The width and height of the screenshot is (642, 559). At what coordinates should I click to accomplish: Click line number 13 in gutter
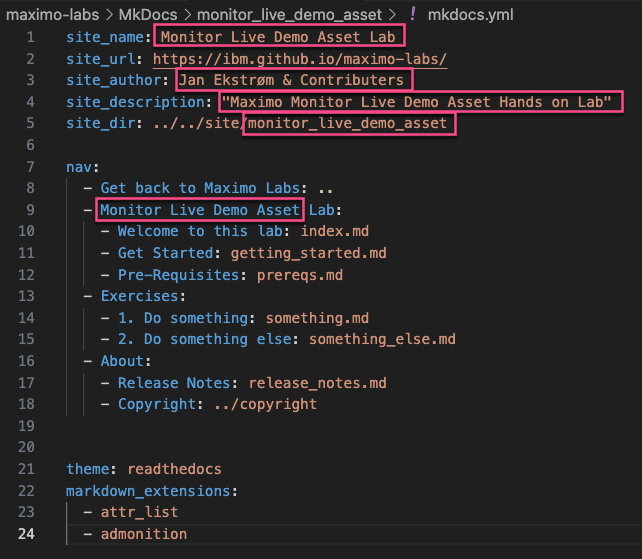click(26, 296)
